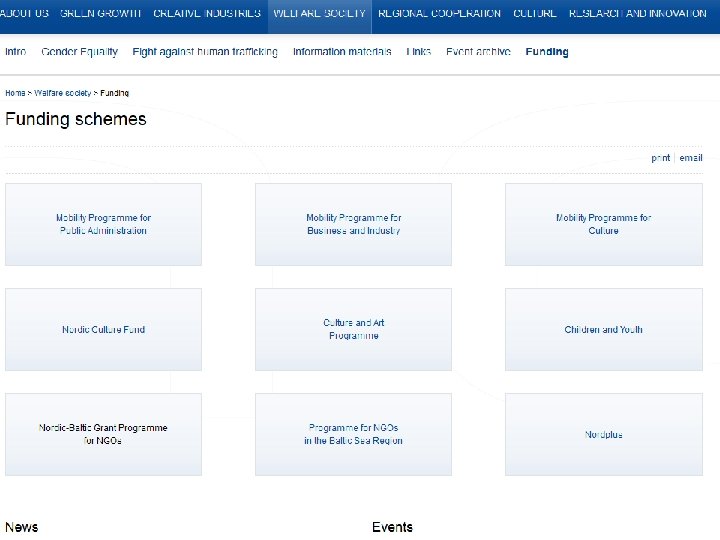This screenshot has height=540, width=720.
Task: Open Programme for NGOs in Baltic Sea Region
Action: 354,434
